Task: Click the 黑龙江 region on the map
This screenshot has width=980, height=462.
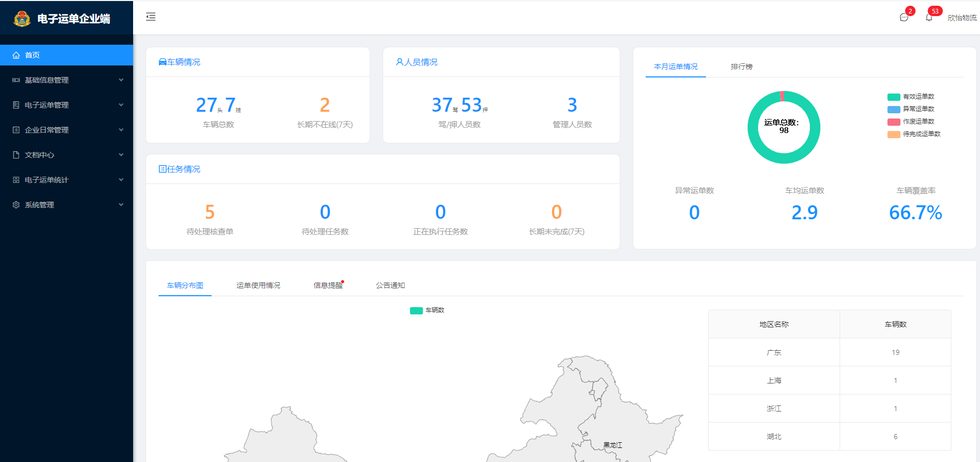Action: click(x=612, y=444)
